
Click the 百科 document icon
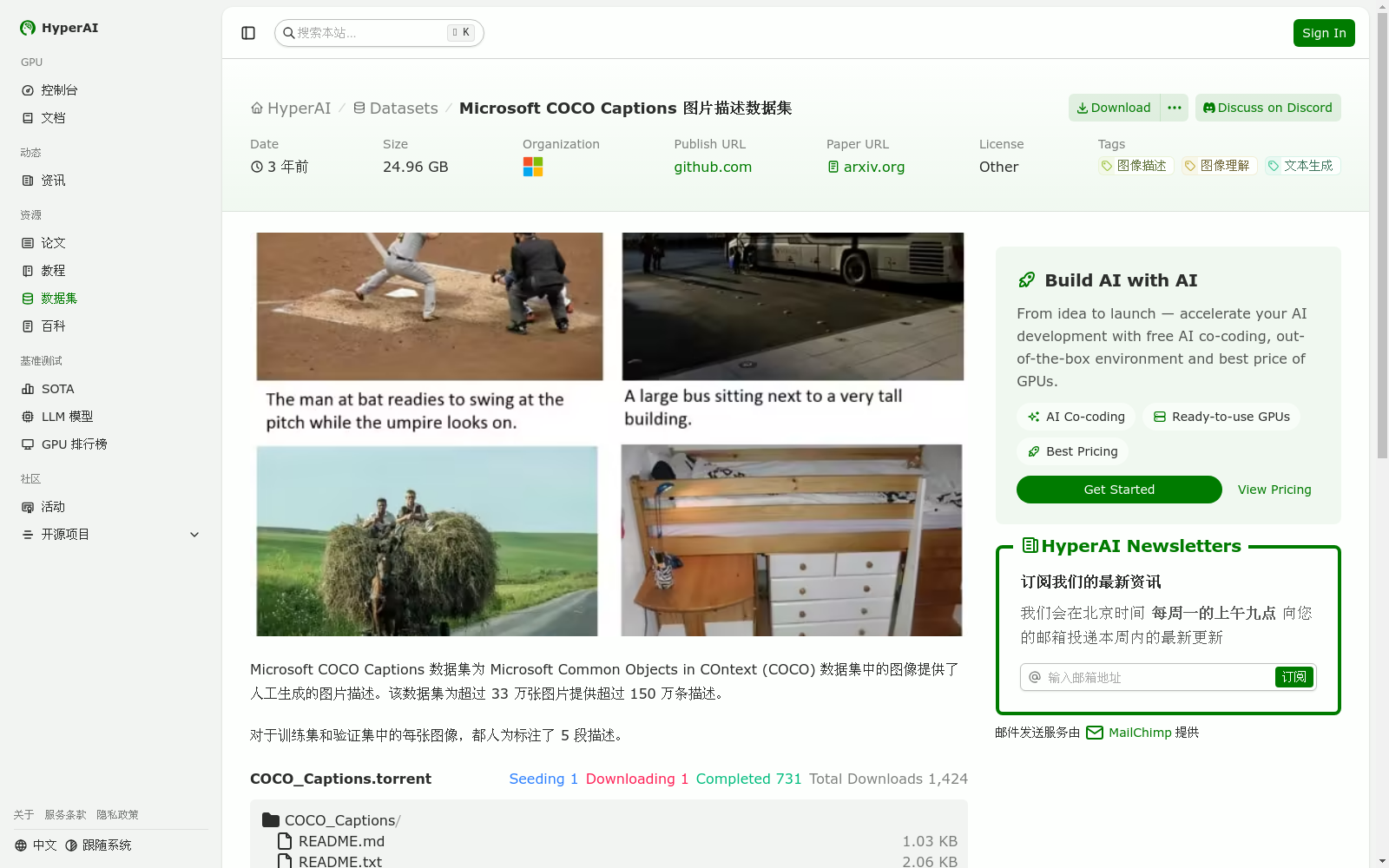pyautogui.click(x=28, y=326)
